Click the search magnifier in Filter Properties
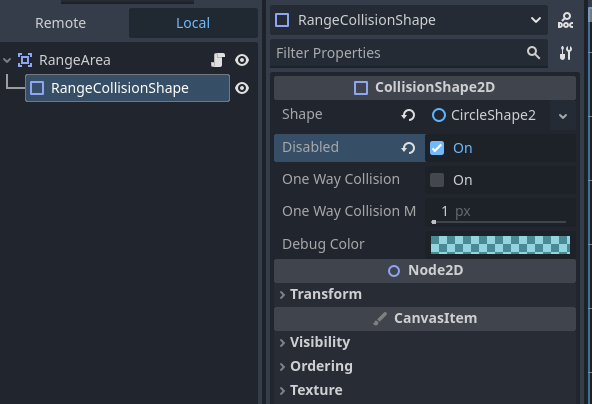The image size is (592, 404). point(533,53)
